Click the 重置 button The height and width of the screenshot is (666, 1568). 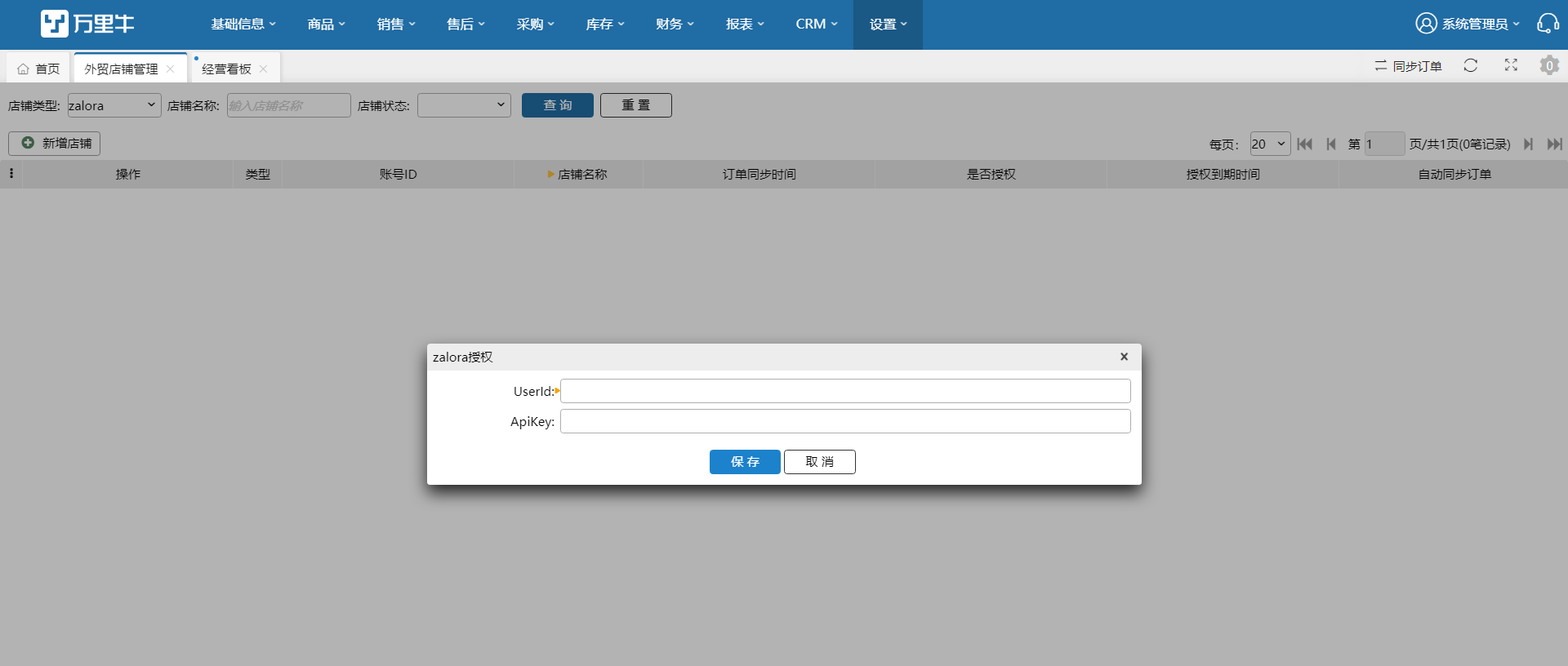(636, 105)
